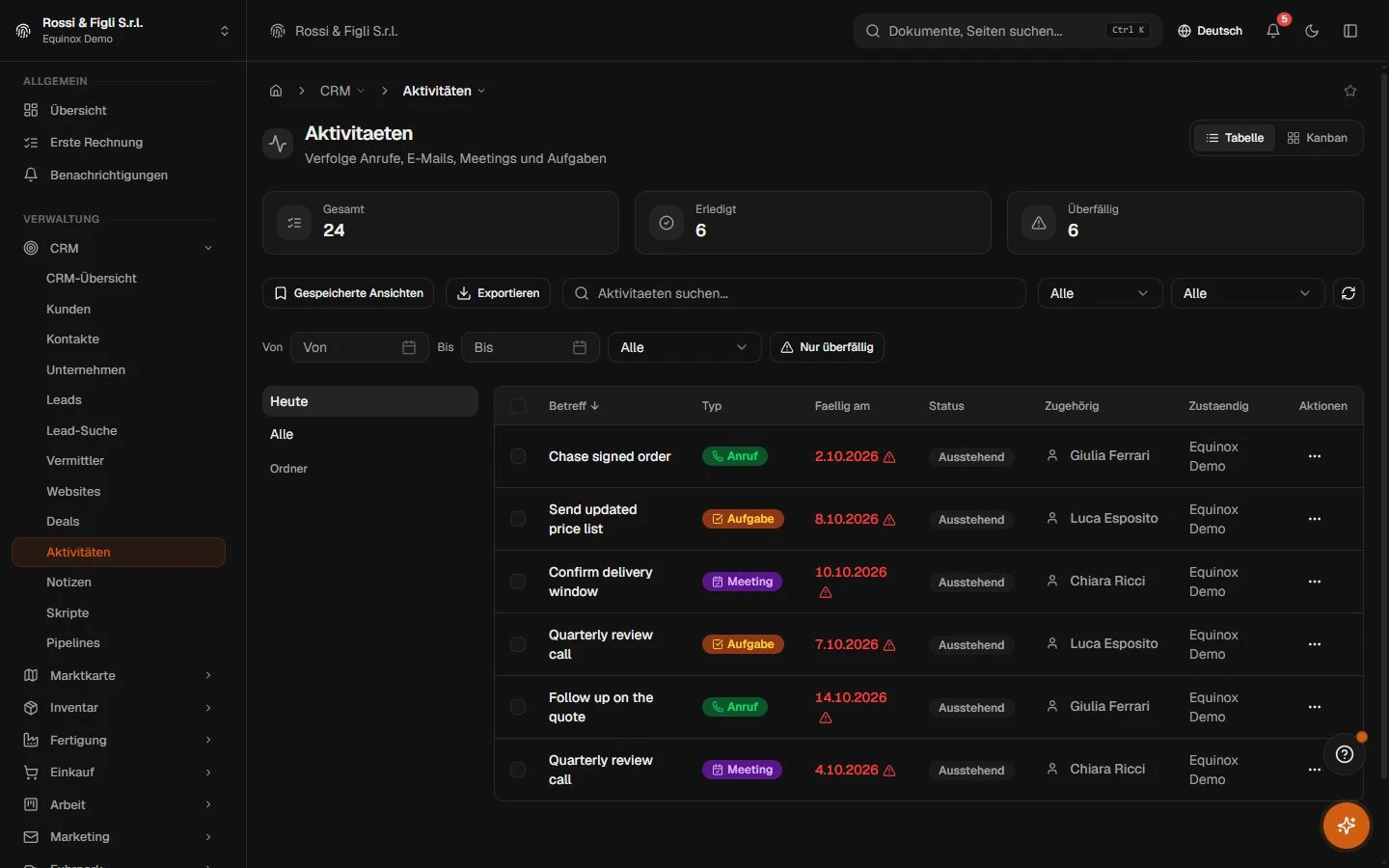Open the company switcher Rossi & Figli
Image resolution: width=1389 pixels, height=868 pixels.
pyautogui.click(x=123, y=30)
